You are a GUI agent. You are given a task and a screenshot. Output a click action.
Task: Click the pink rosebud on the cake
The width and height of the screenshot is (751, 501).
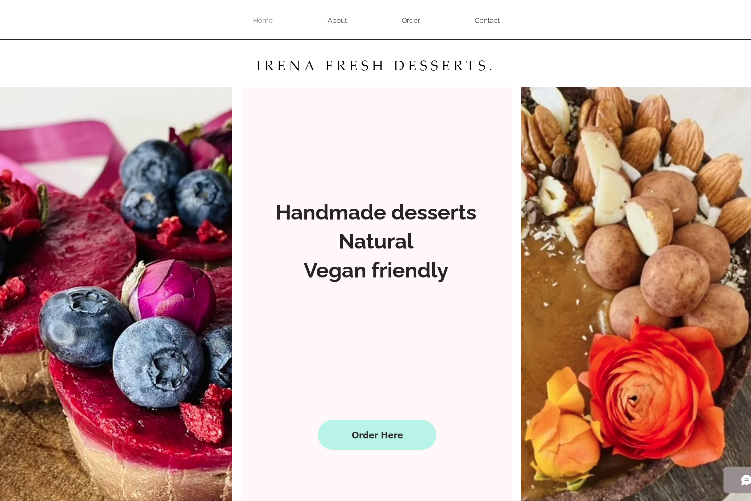[x=171, y=294]
